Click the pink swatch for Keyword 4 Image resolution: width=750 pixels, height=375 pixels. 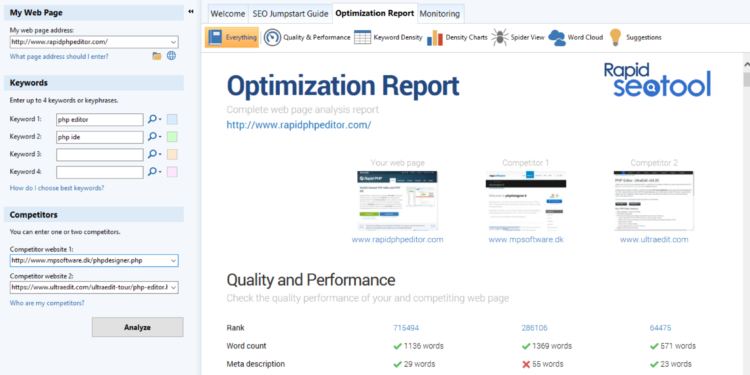click(172, 172)
